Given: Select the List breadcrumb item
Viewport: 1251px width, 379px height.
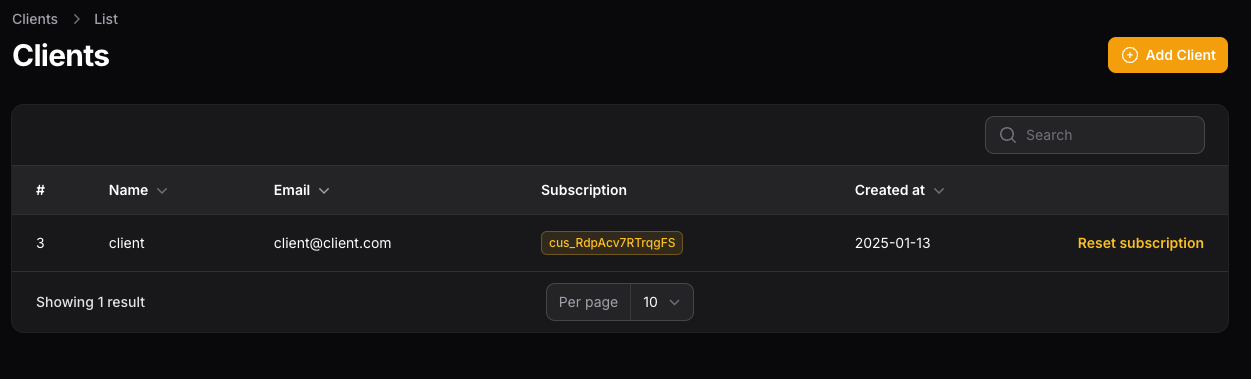Looking at the screenshot, I should (106, 19).
